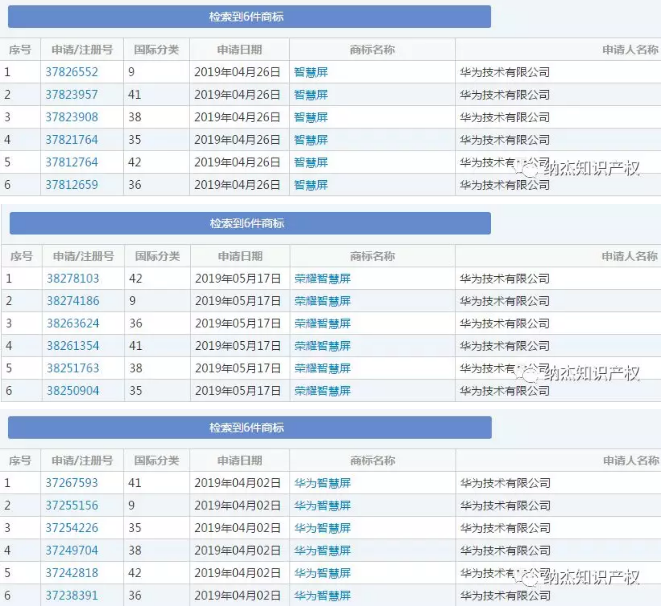Click 智慧屏 trademark name in row 37823957
661x612 pixels.
(311, 95)
